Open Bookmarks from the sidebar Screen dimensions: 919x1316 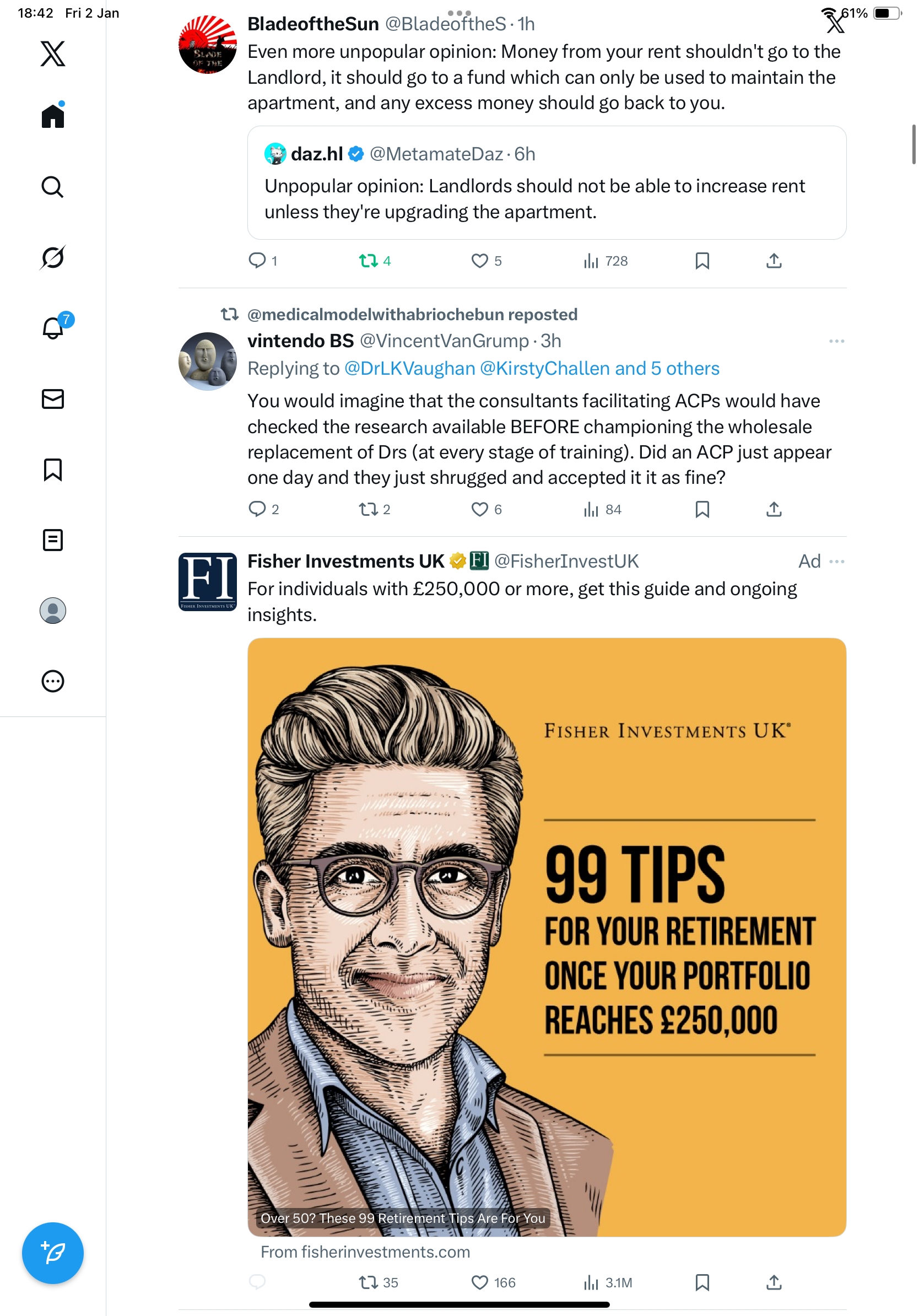[x=53, y=470]
